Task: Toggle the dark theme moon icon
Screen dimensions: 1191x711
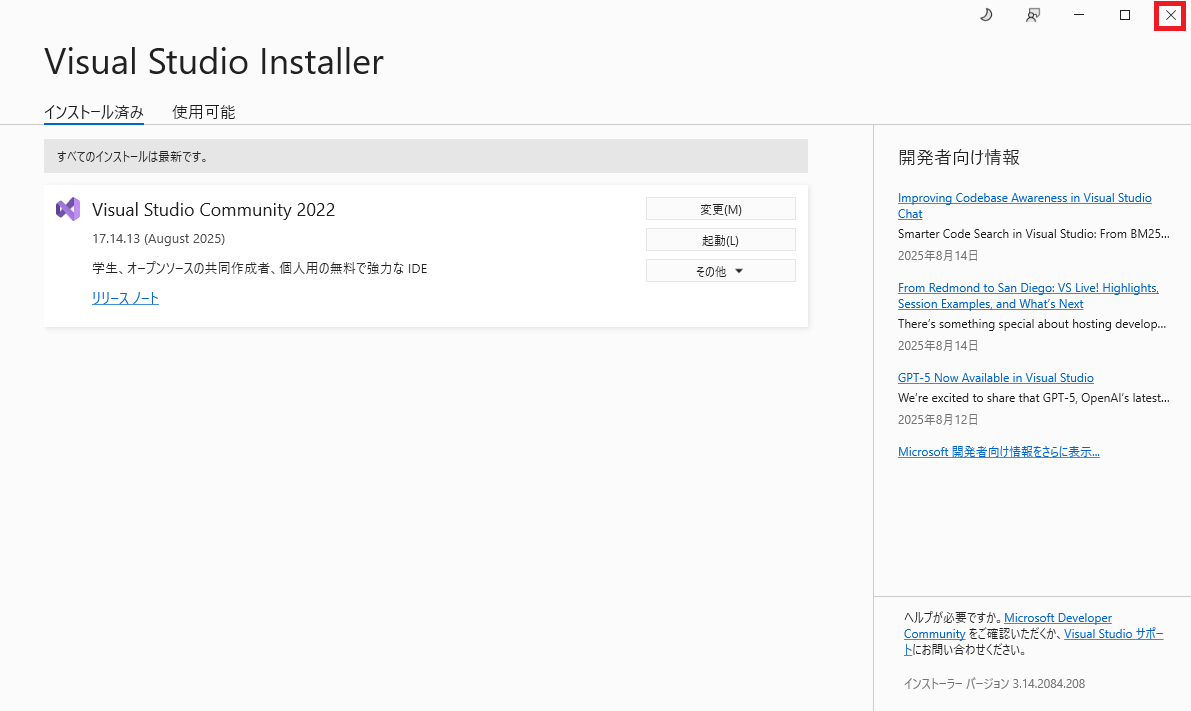Action: point(985,15)
